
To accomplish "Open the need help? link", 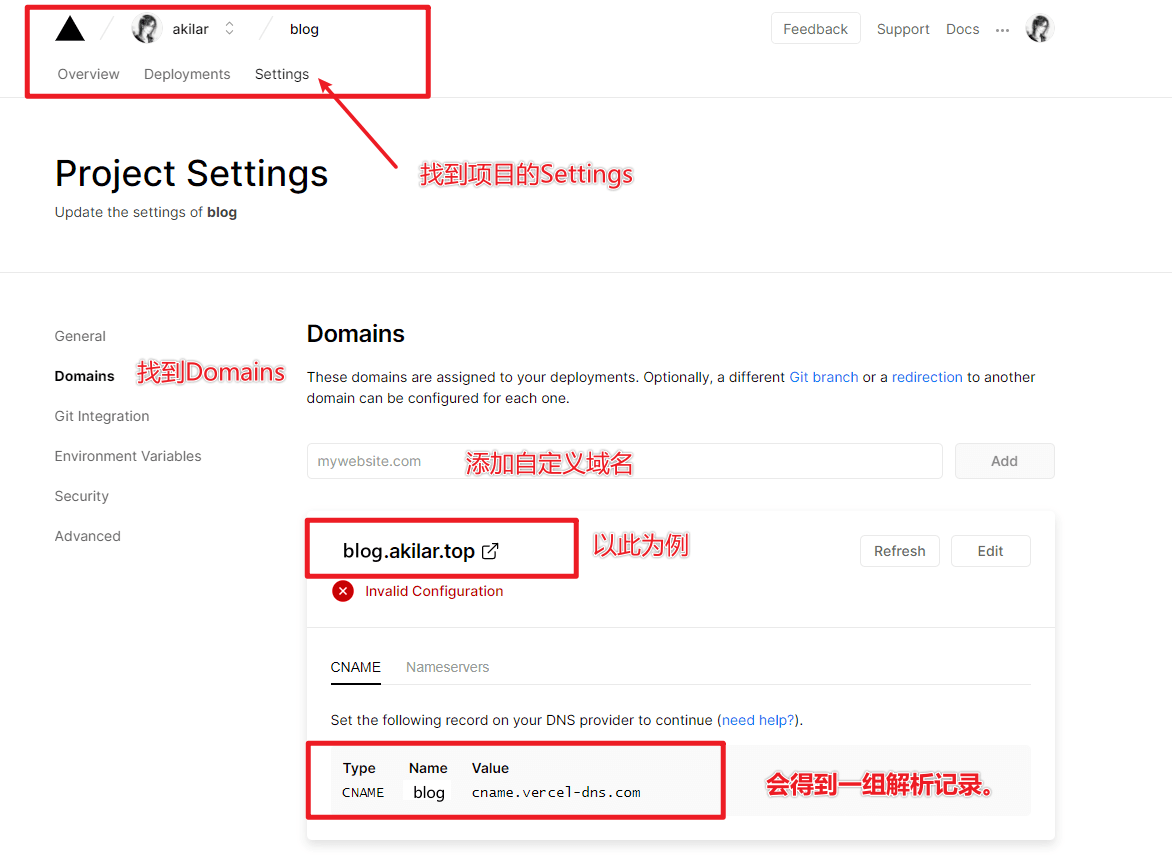I will tap(758, 720).
